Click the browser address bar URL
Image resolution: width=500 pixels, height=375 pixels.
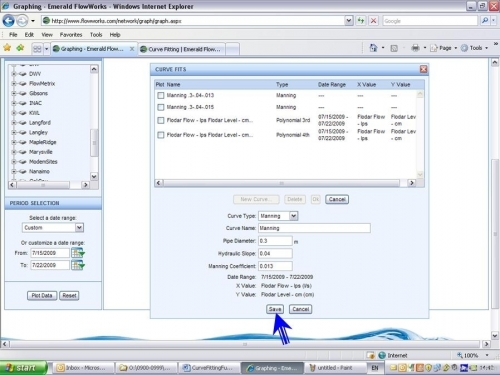(x=193, y=21)
